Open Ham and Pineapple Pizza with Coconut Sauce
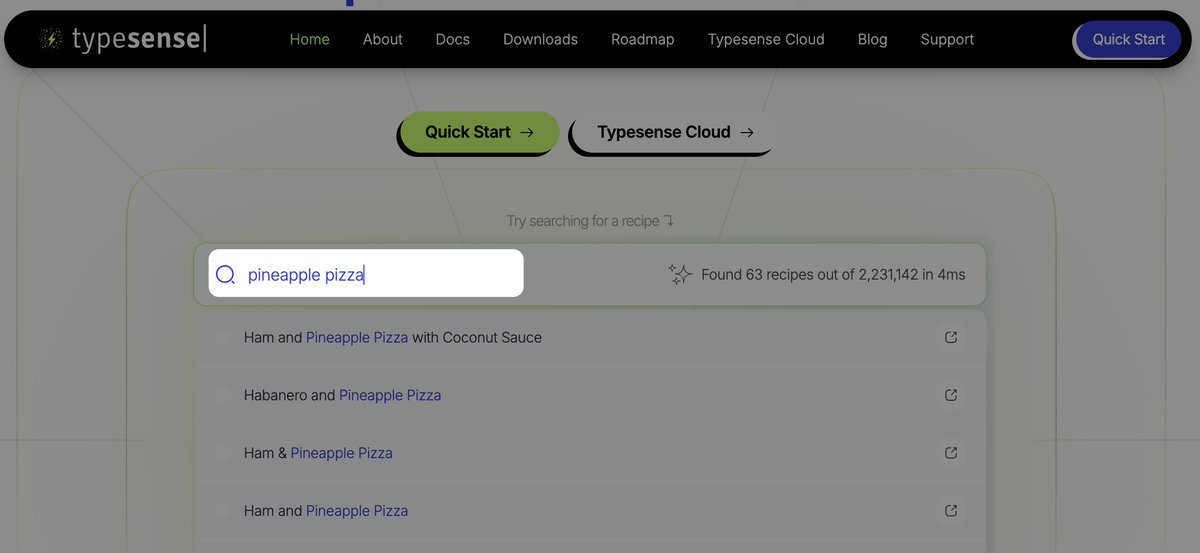Viewport: 1200px width, 553px height. tap(590, 338)
